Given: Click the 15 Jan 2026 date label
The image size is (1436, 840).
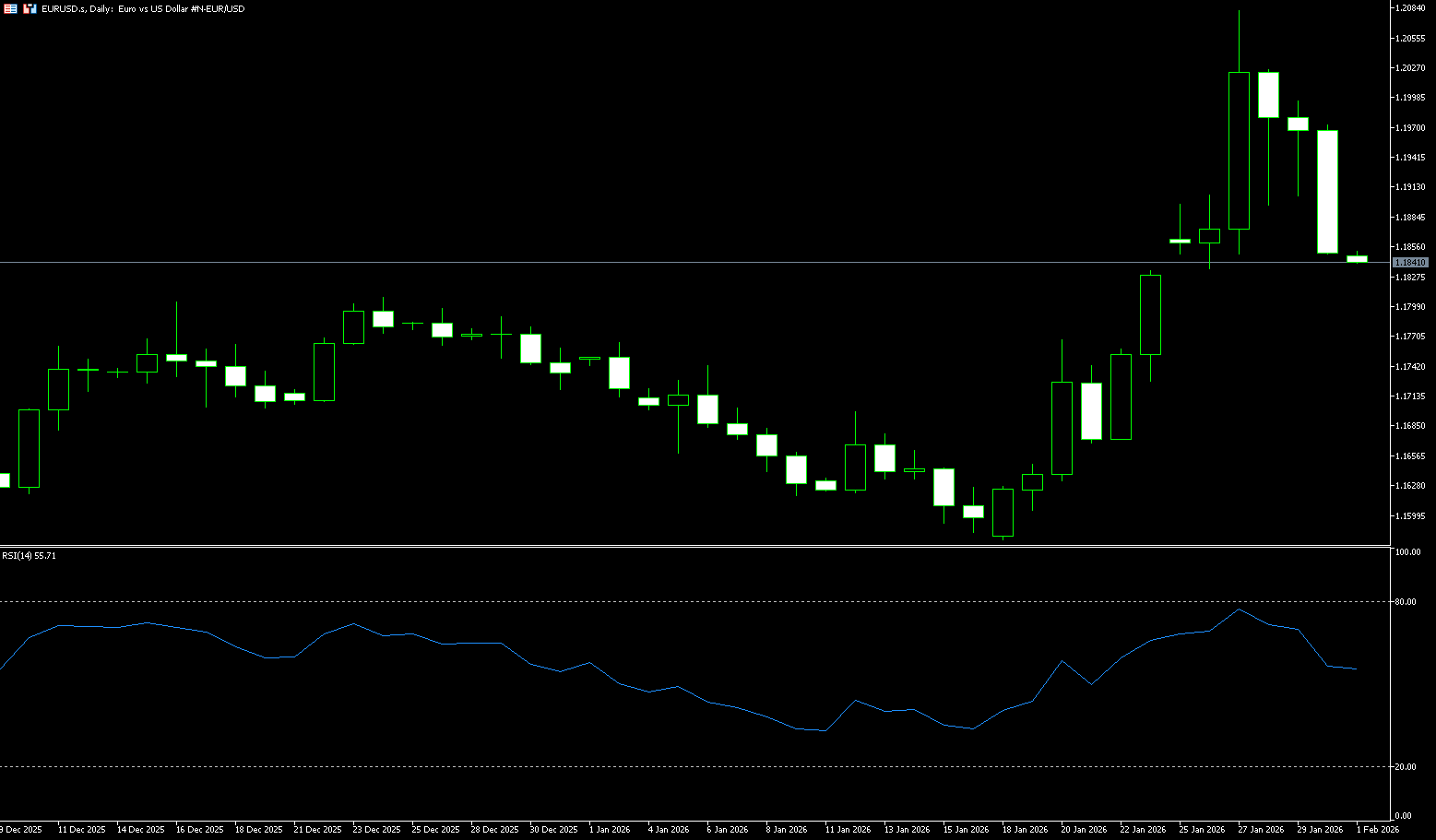Looking at the screenshot, I should (966, 830).
